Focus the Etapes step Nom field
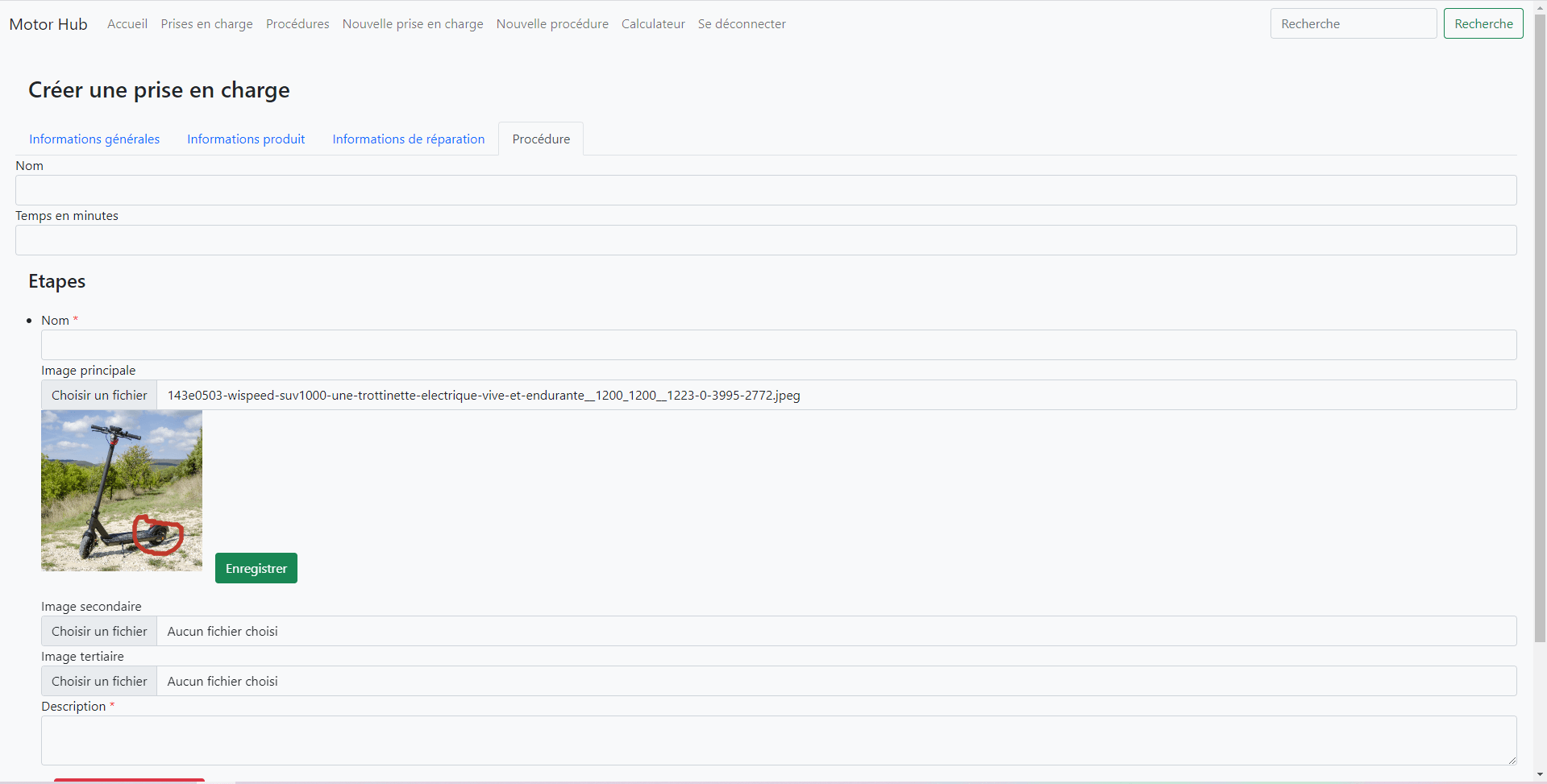Screen dimensions: 1547x784 779,345
